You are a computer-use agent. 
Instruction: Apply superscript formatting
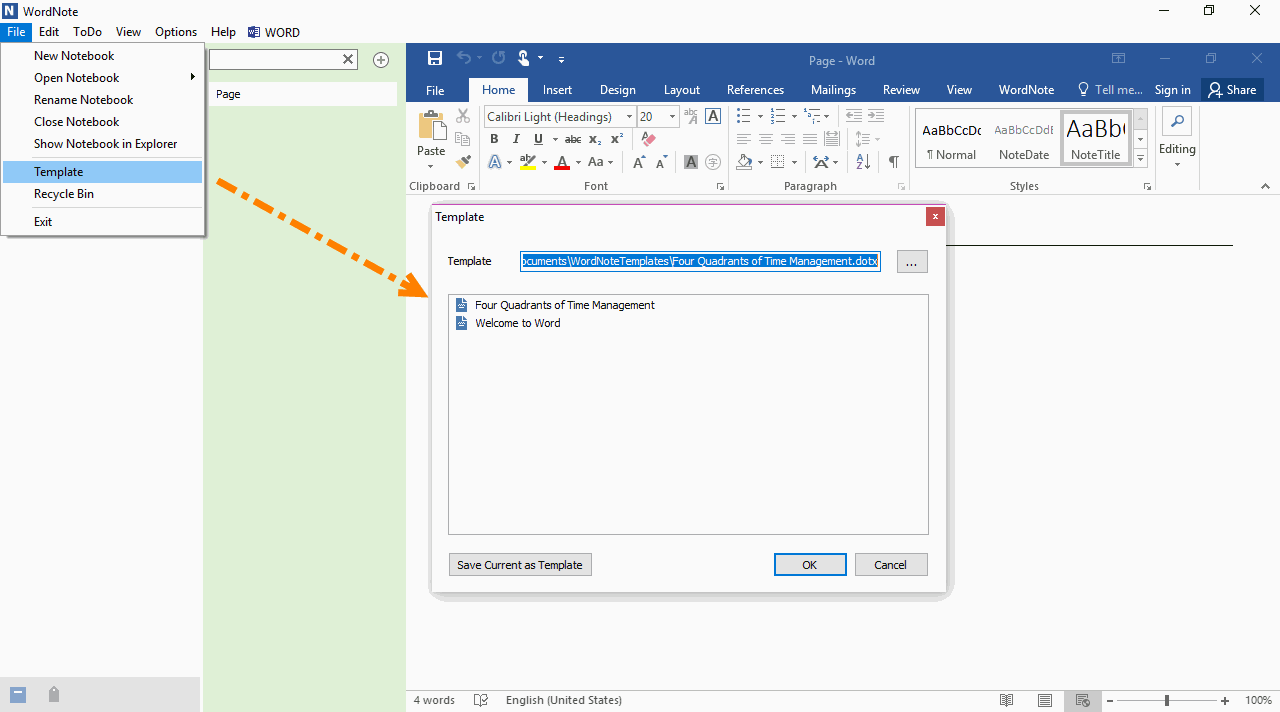(617, 139)
